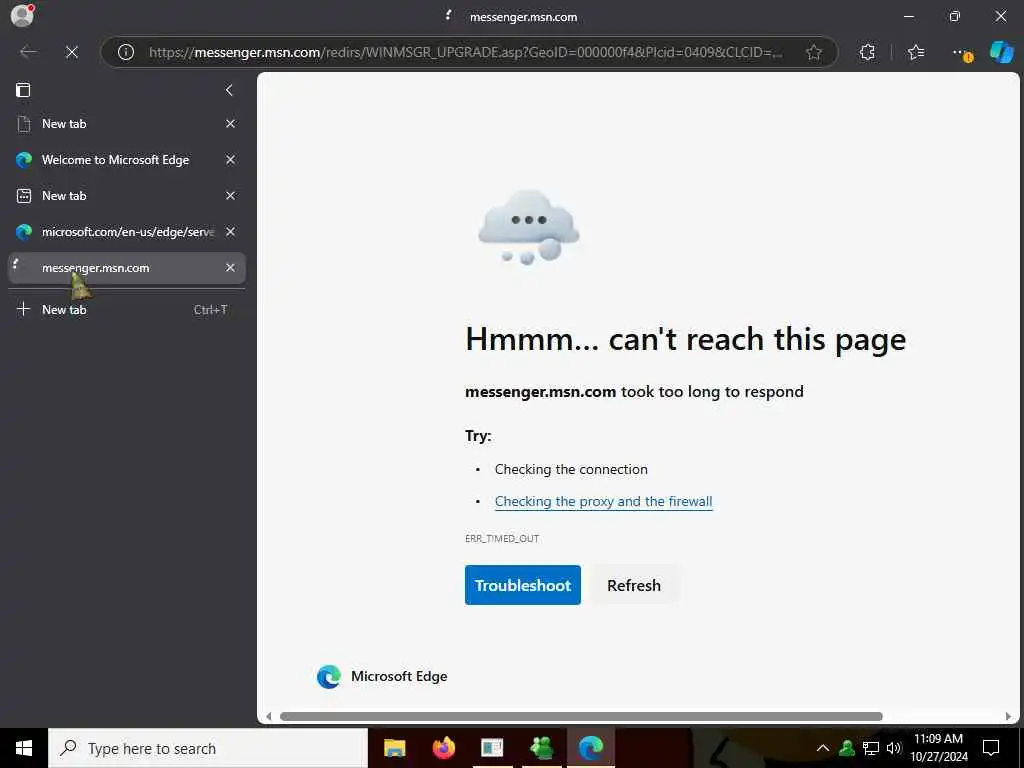Open the Messenger buddies taskbar icon
1024x768 pixels.
(542, 748)
